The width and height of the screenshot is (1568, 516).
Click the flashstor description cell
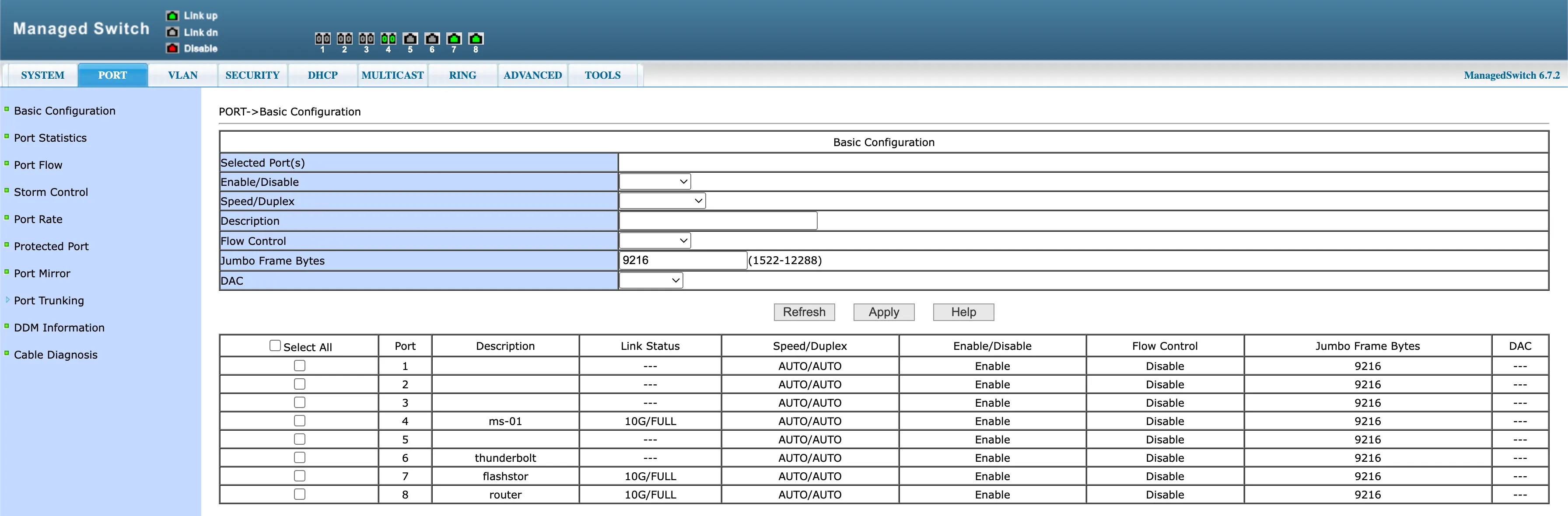(505, 477)
